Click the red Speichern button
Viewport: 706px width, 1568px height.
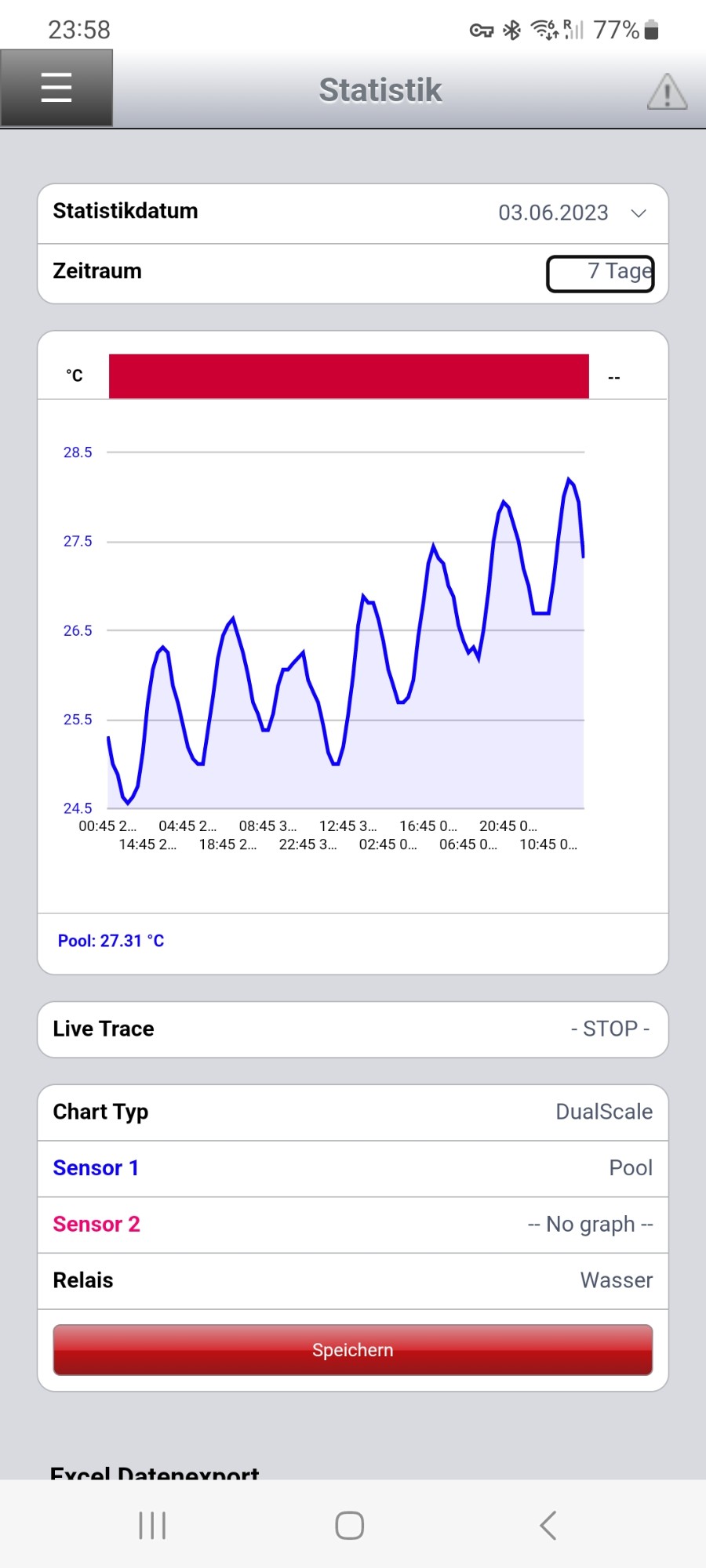(353, 1349)
